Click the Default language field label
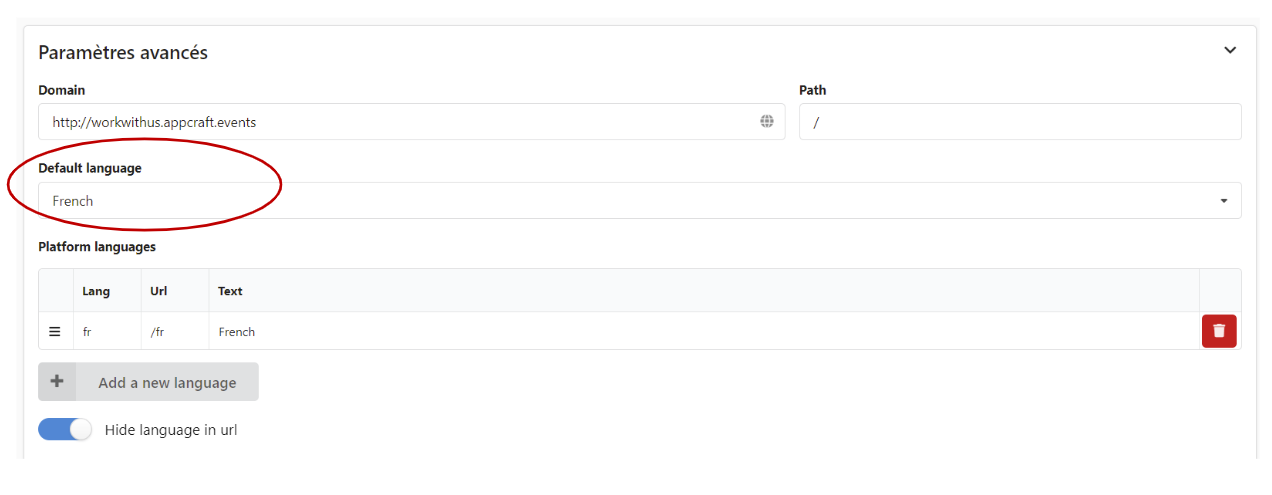Screen dimensions: 1272x495 90,168
